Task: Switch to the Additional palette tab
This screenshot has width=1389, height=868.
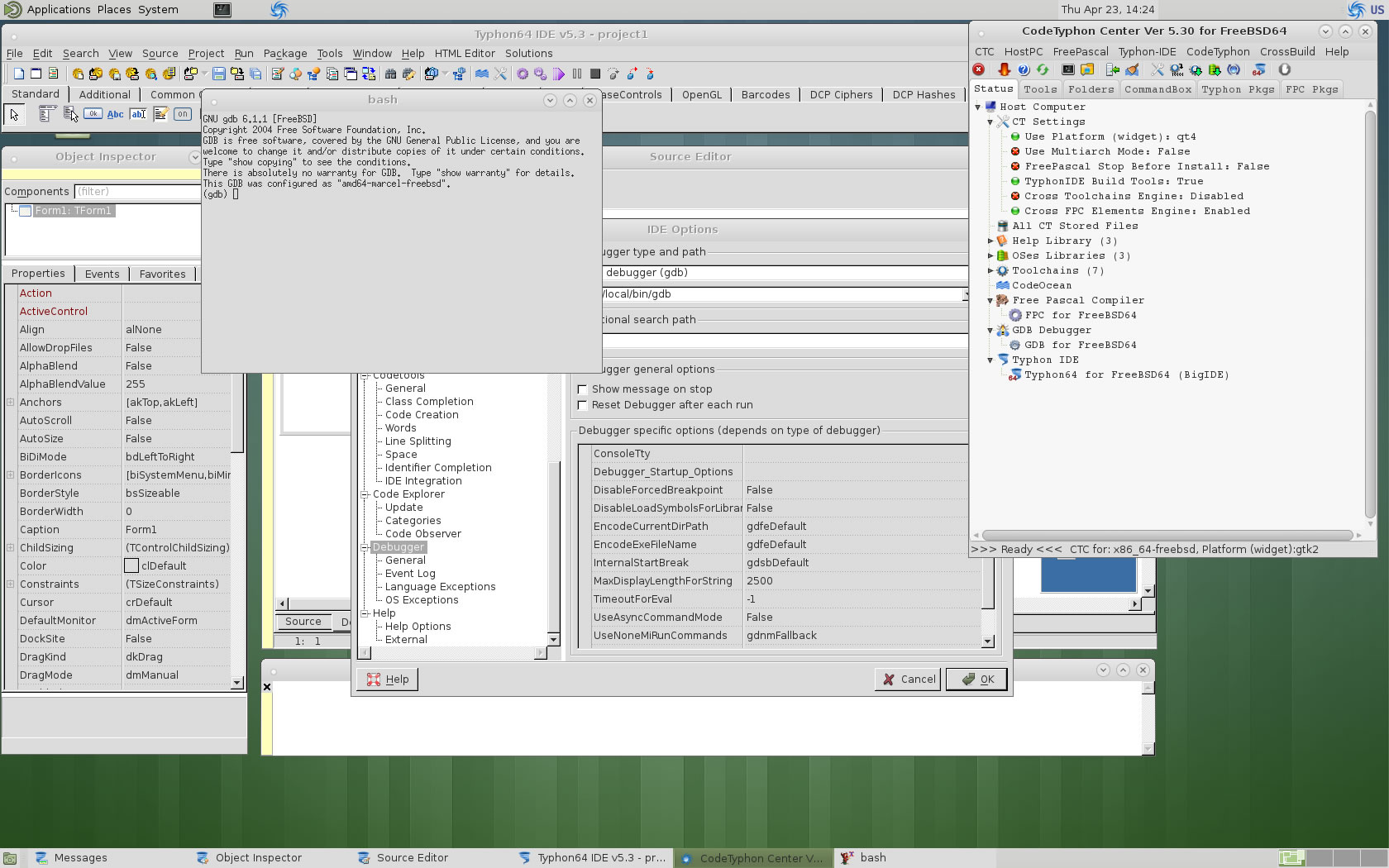Action: click(105, 94)
